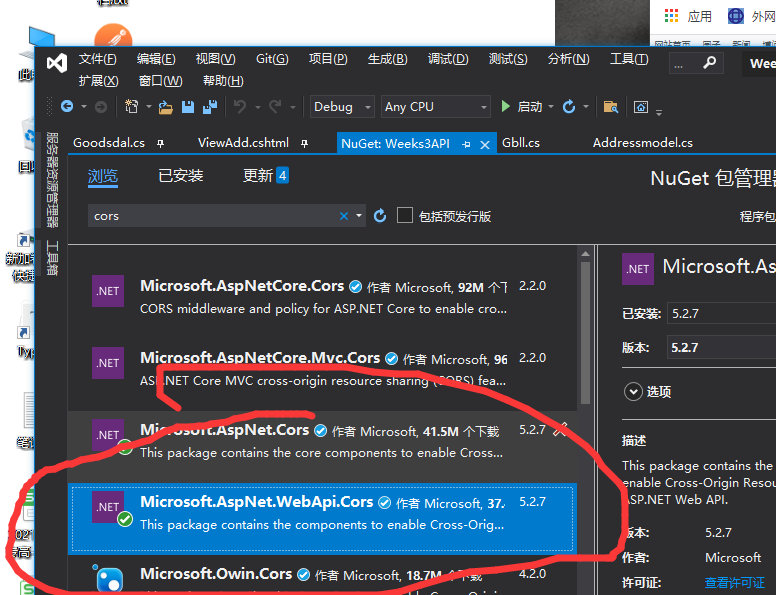Click pin icon on ViewAdd.cshtml tab
This screenshot has height=595, width=776.
coord(304,144)
